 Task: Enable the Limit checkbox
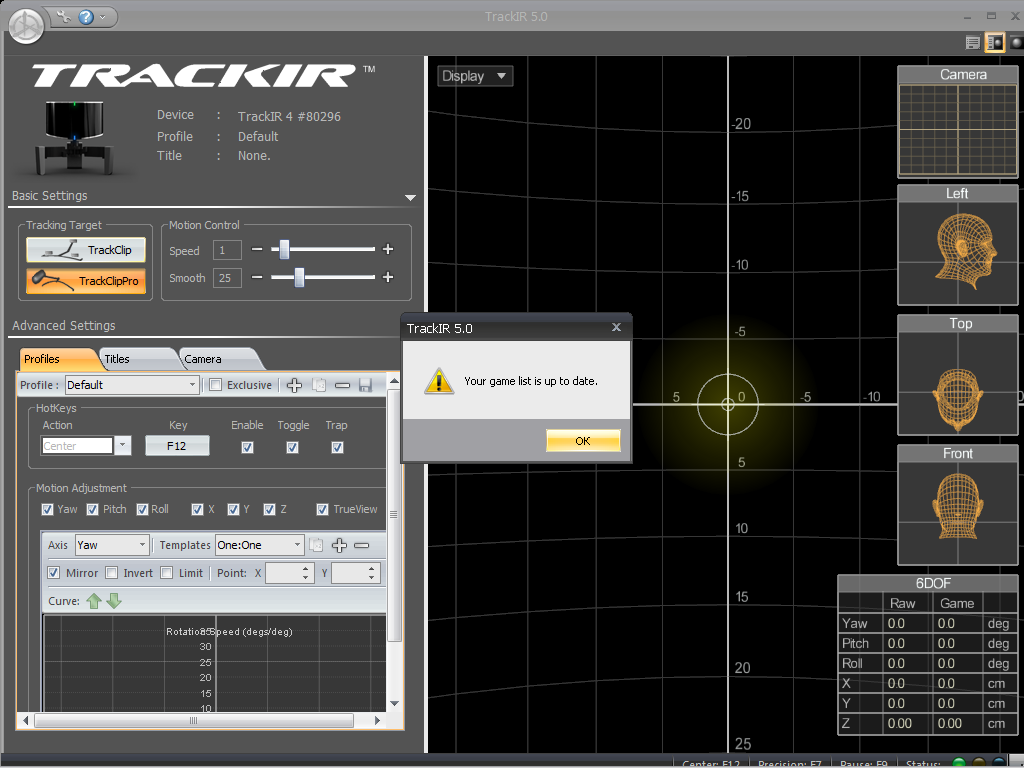(167, 573)
